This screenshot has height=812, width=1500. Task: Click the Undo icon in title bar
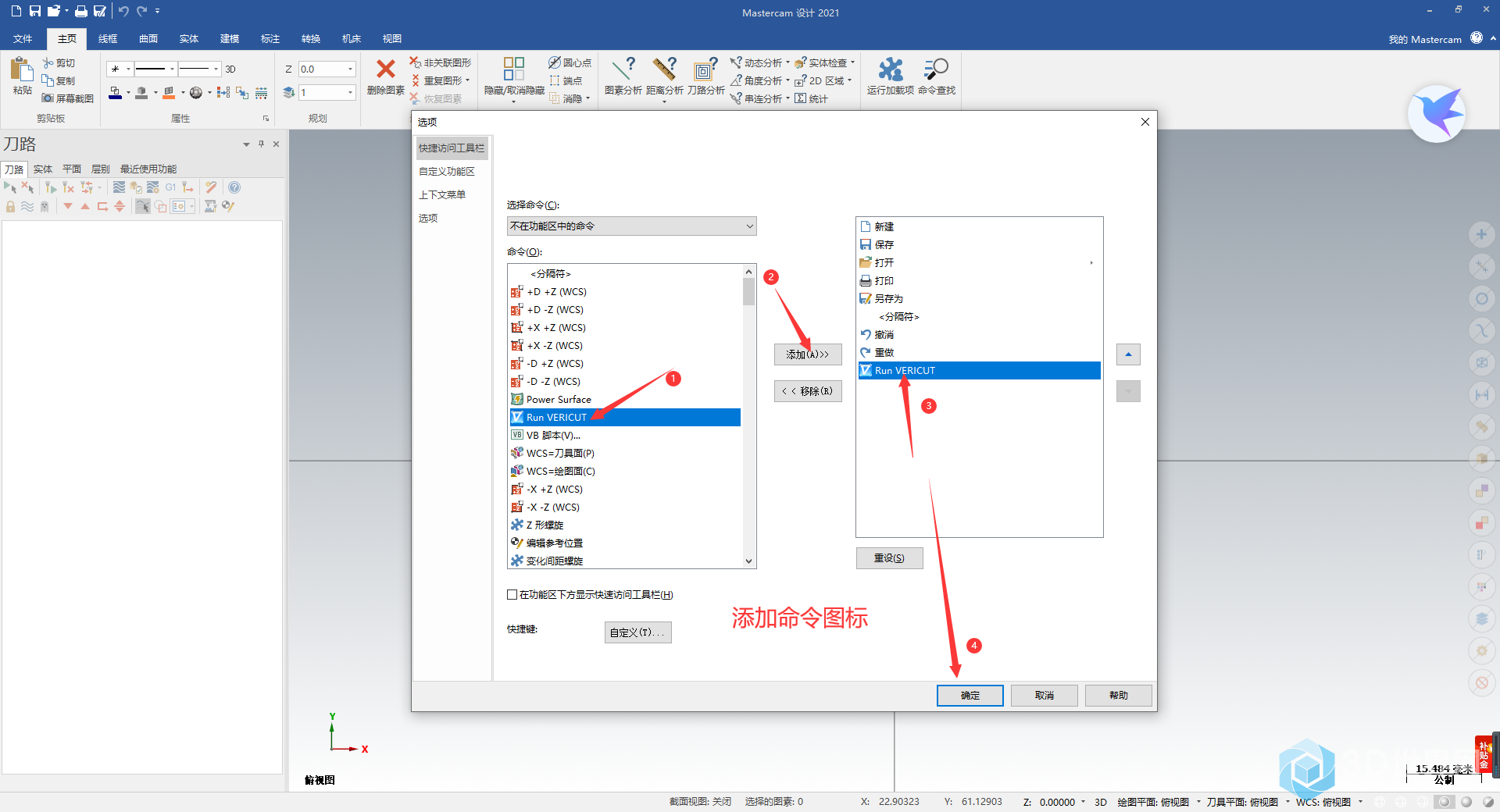click(123, 11)
